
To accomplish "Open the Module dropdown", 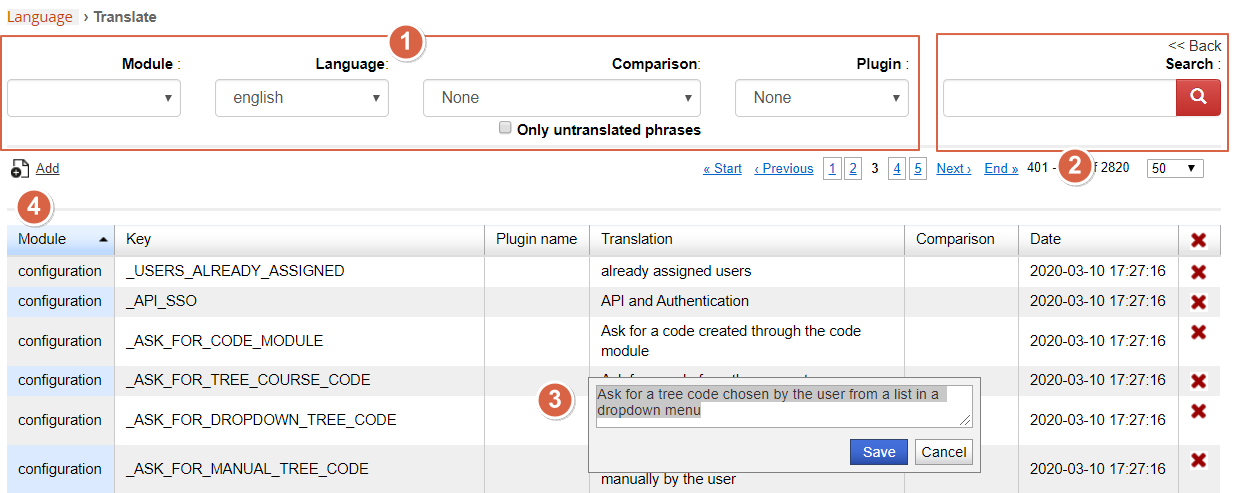I will click(x=94, y=98).
